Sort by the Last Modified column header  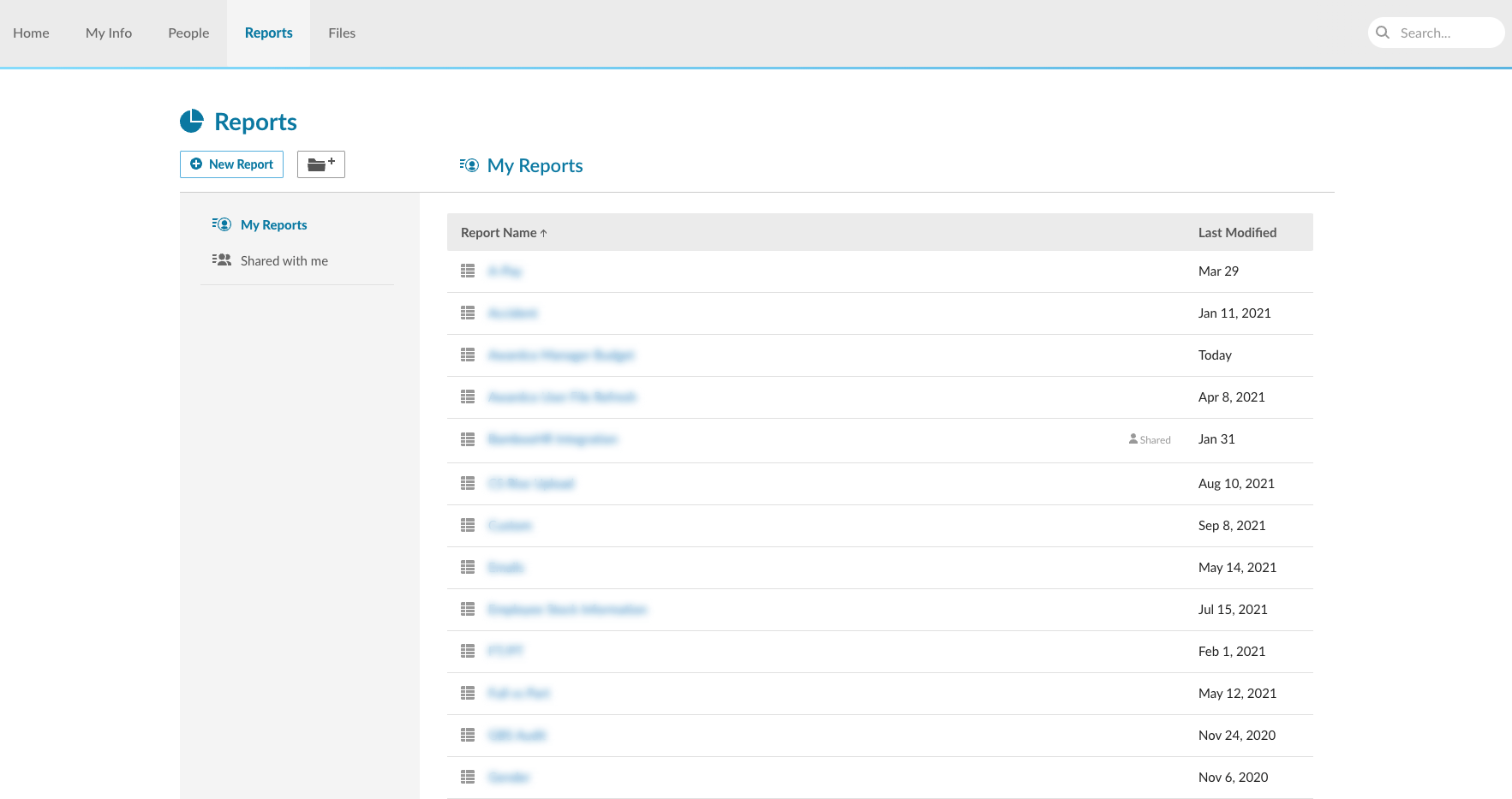(x=1237, y=232)
